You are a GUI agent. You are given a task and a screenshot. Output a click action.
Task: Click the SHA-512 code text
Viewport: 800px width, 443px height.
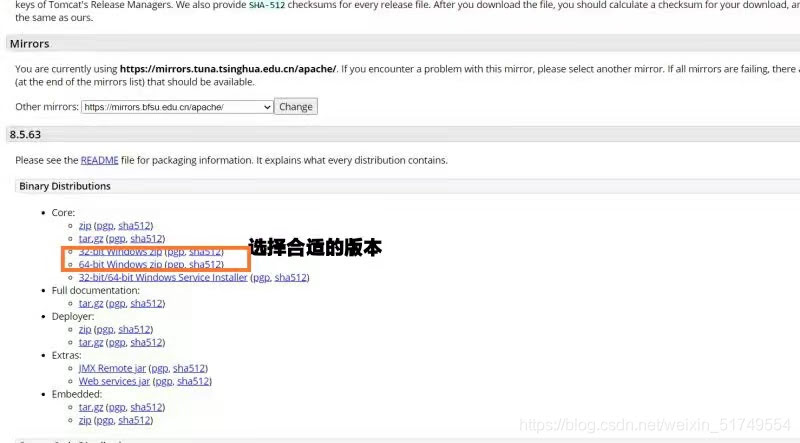point(267,5)
